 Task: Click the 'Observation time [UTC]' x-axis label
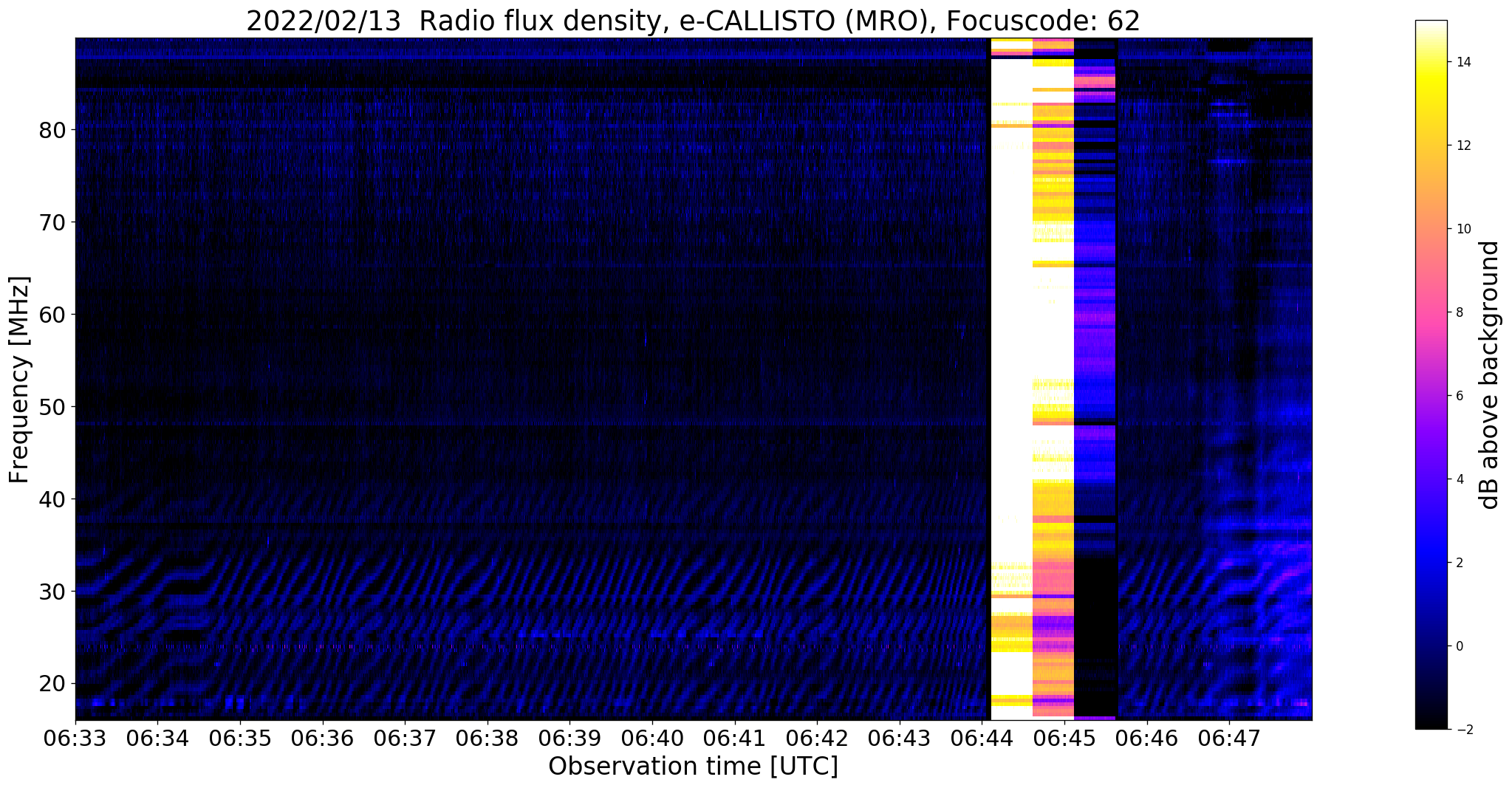tap(693, 767)
